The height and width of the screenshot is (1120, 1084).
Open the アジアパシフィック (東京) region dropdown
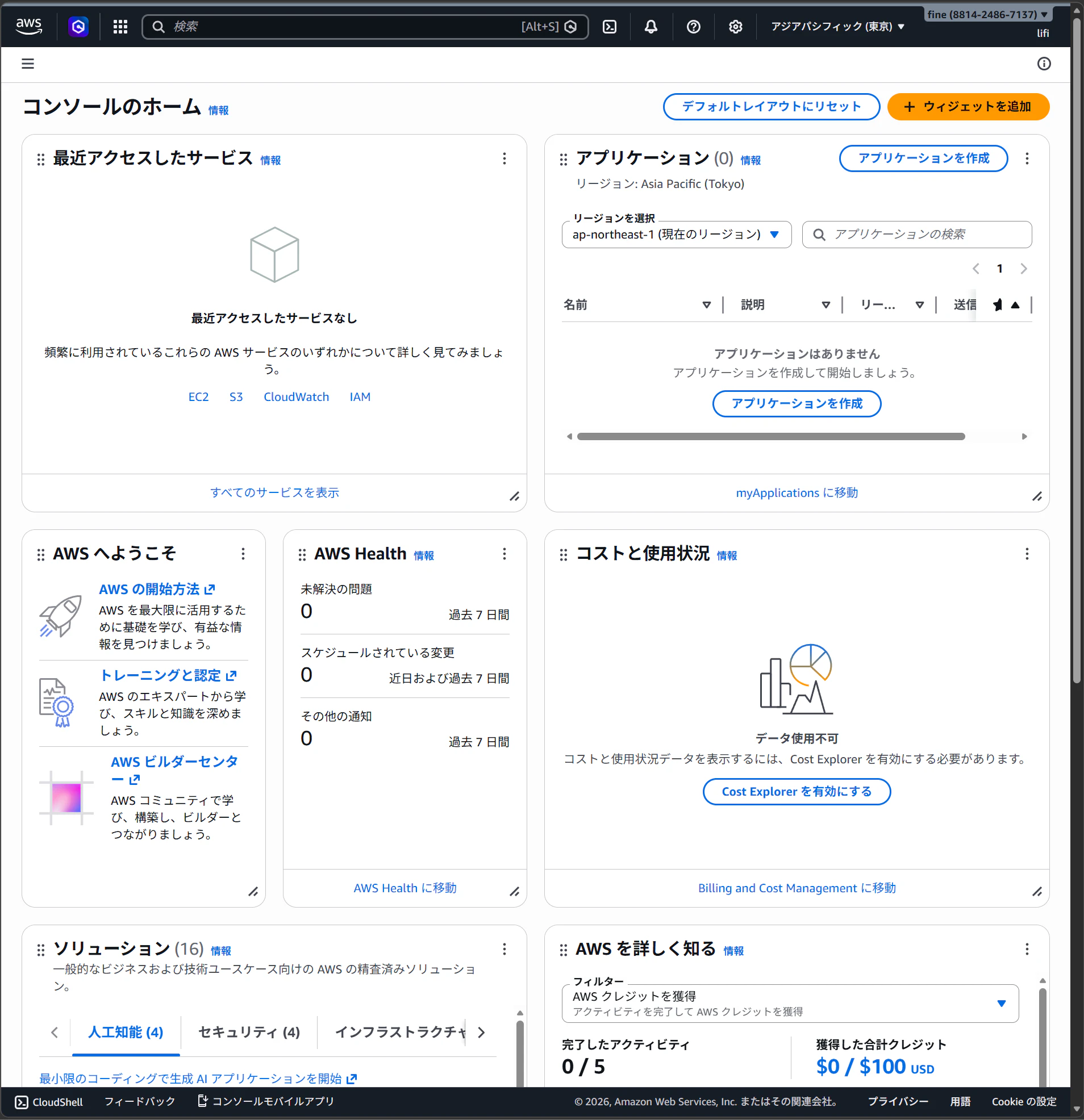point(837,26)
